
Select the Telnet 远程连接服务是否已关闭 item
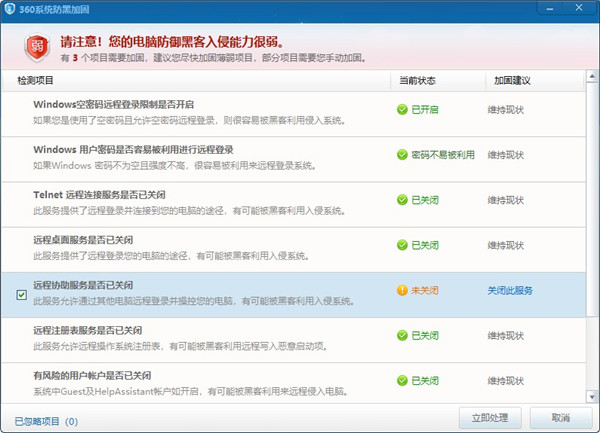coord(293,204)
